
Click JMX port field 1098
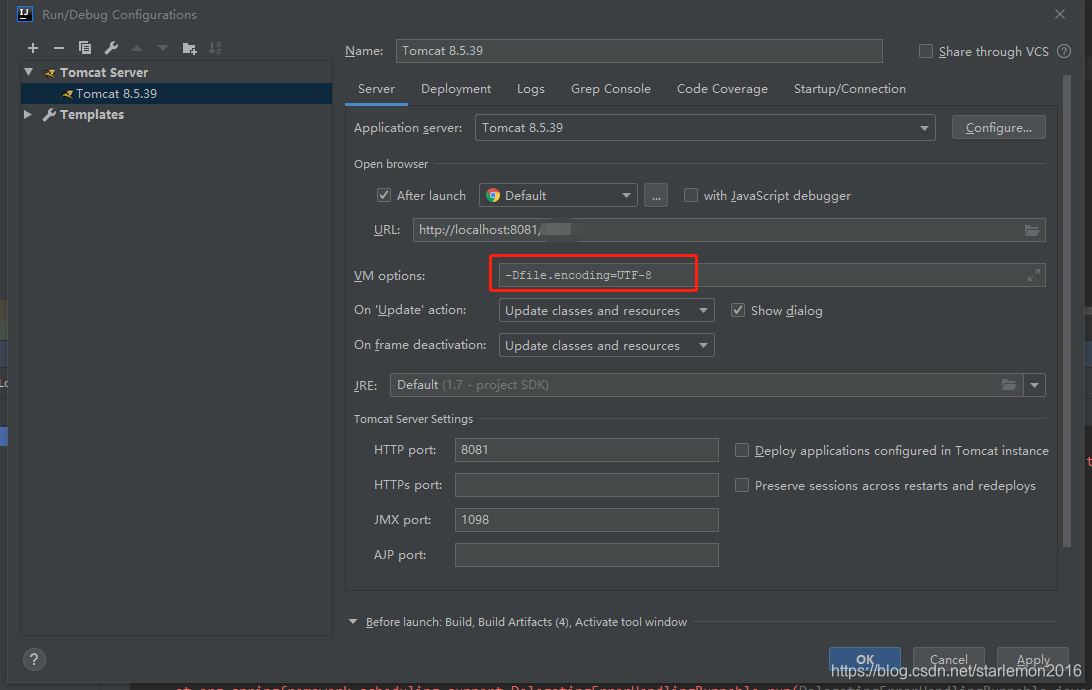(x=586, y=519)
